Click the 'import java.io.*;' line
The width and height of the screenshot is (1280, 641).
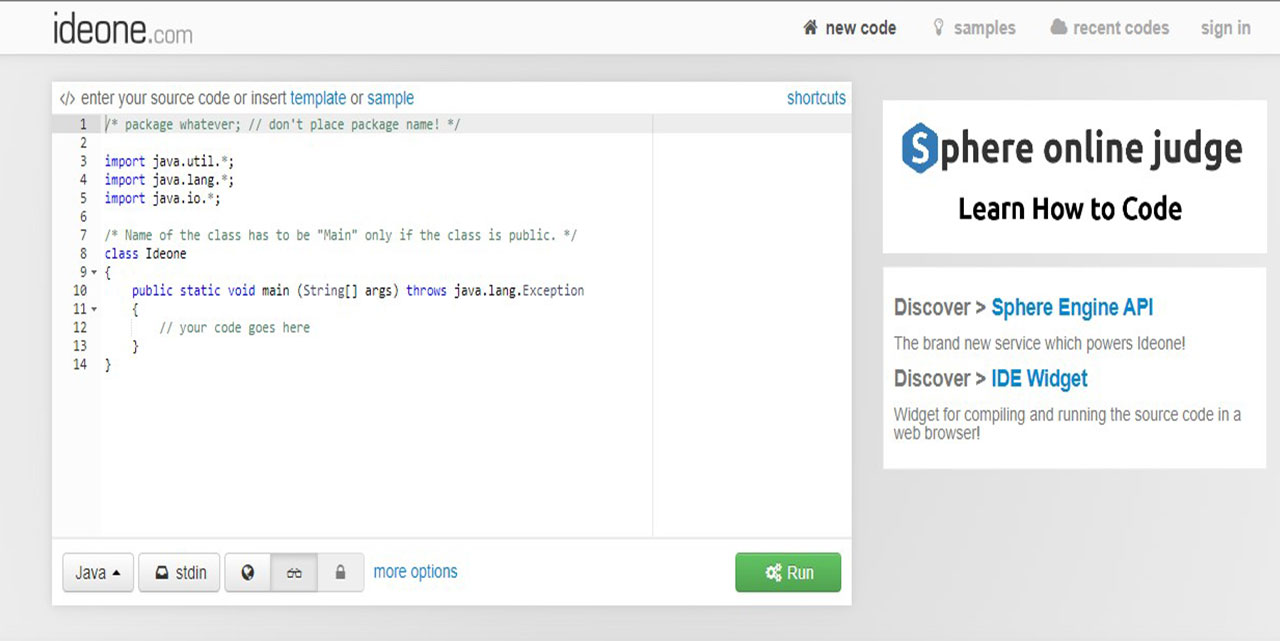[x=162, y=198]
